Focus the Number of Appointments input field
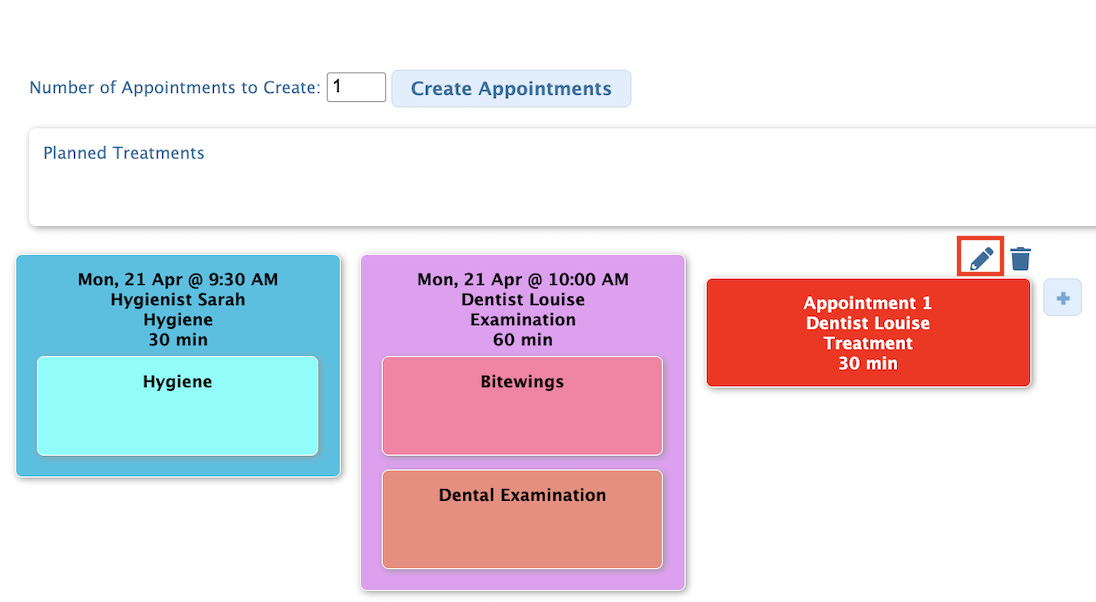 (x=356, y=87)
